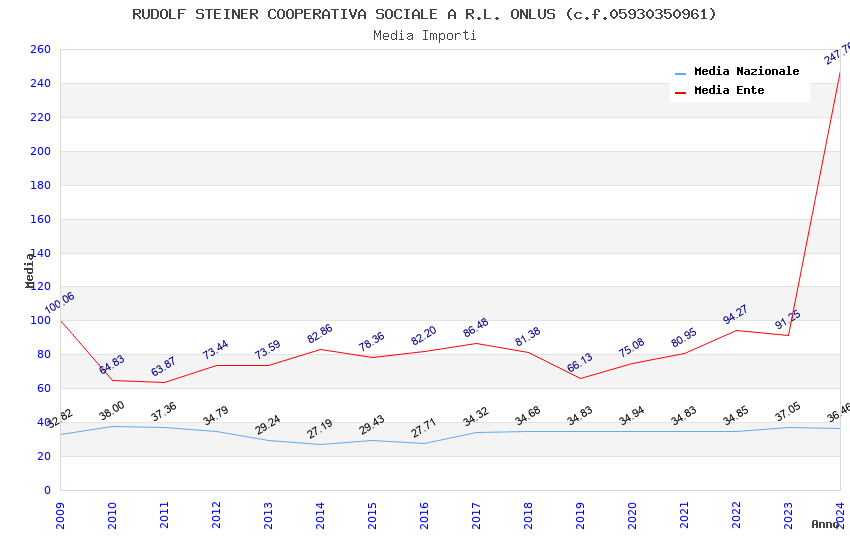Click the 2019 x-axis year label

click(581, 515)
